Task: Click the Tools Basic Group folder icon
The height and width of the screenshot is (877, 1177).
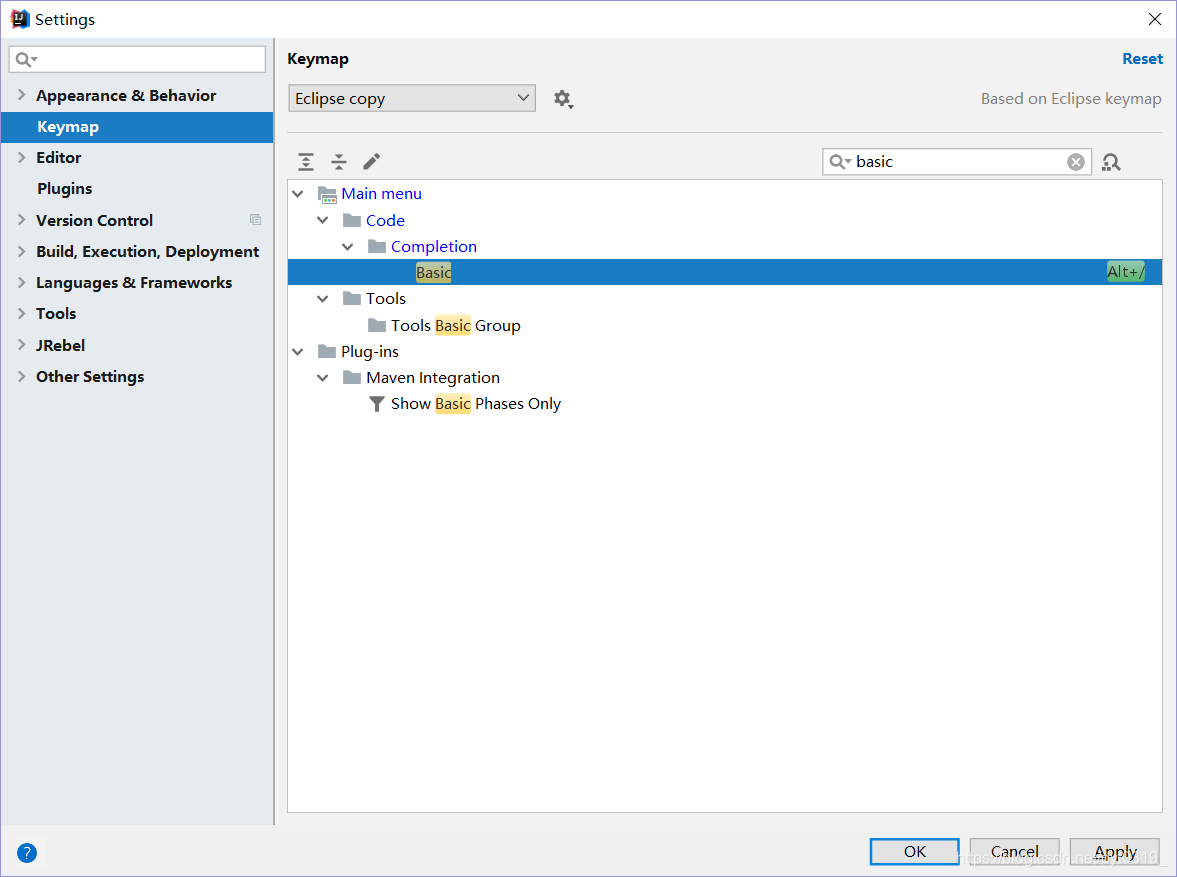Action: coord(377,325)
